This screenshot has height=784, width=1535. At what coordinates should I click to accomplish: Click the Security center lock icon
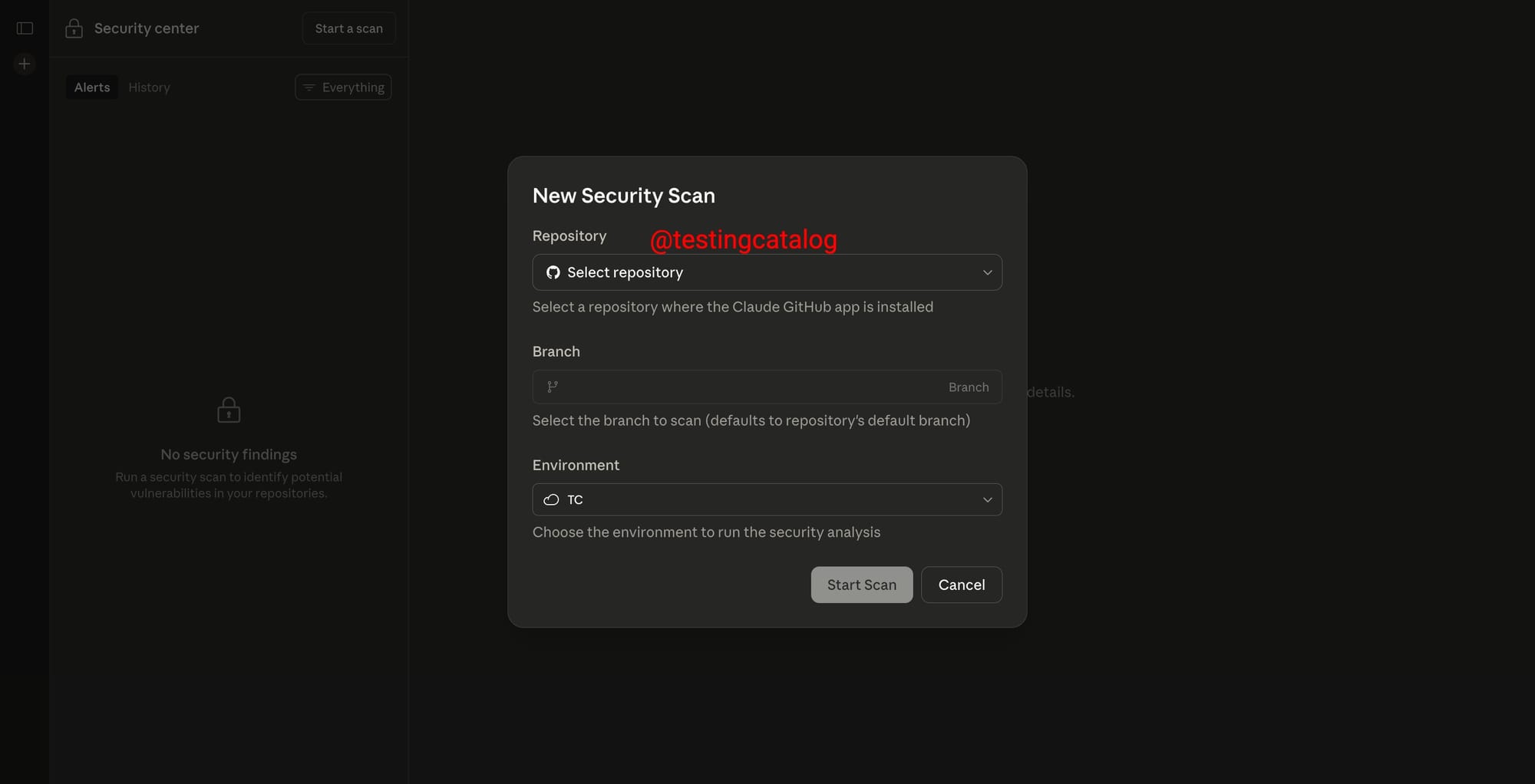point(74,28)
